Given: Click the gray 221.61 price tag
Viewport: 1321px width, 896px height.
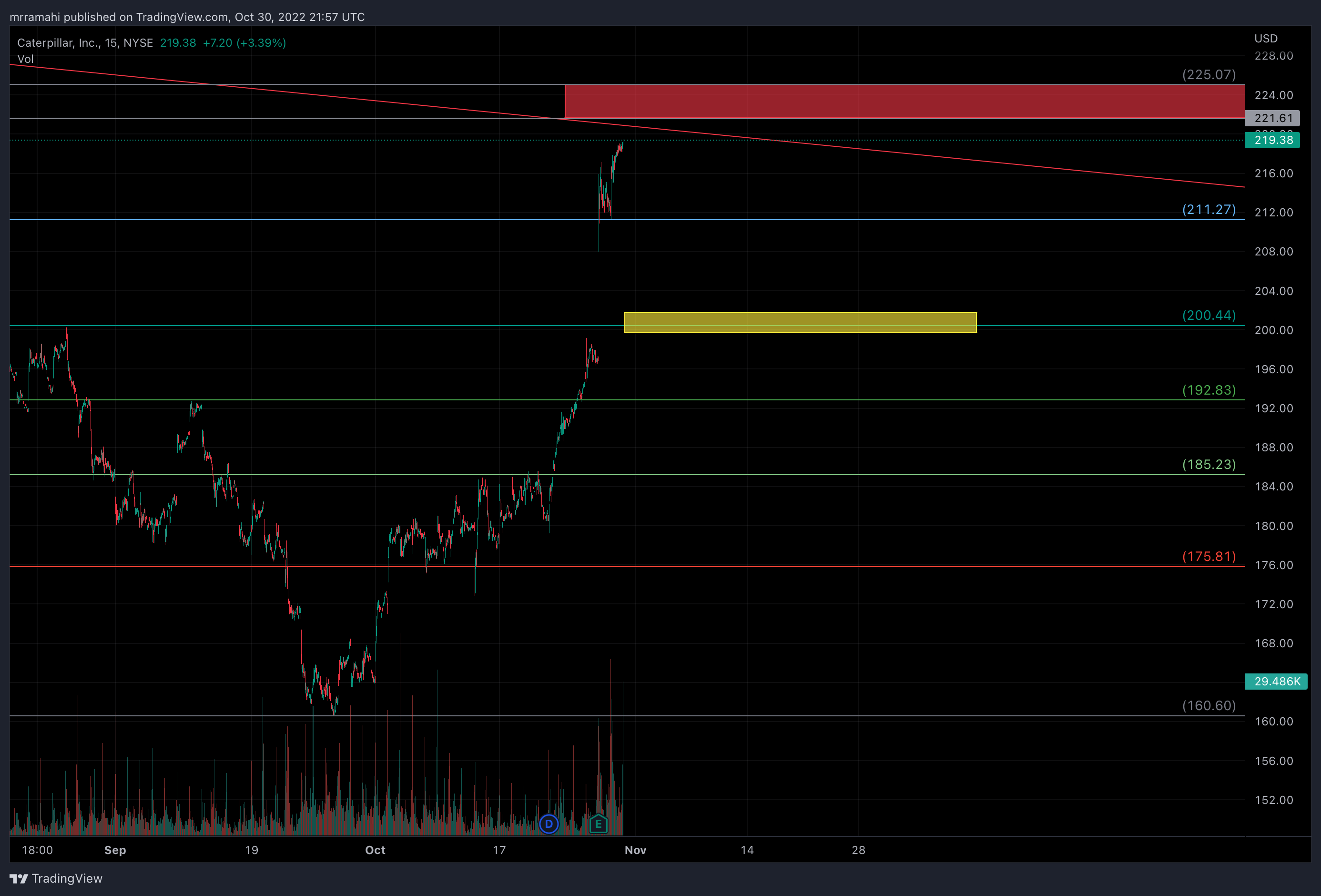Looking at the screenshot, I should [1272, 118].
